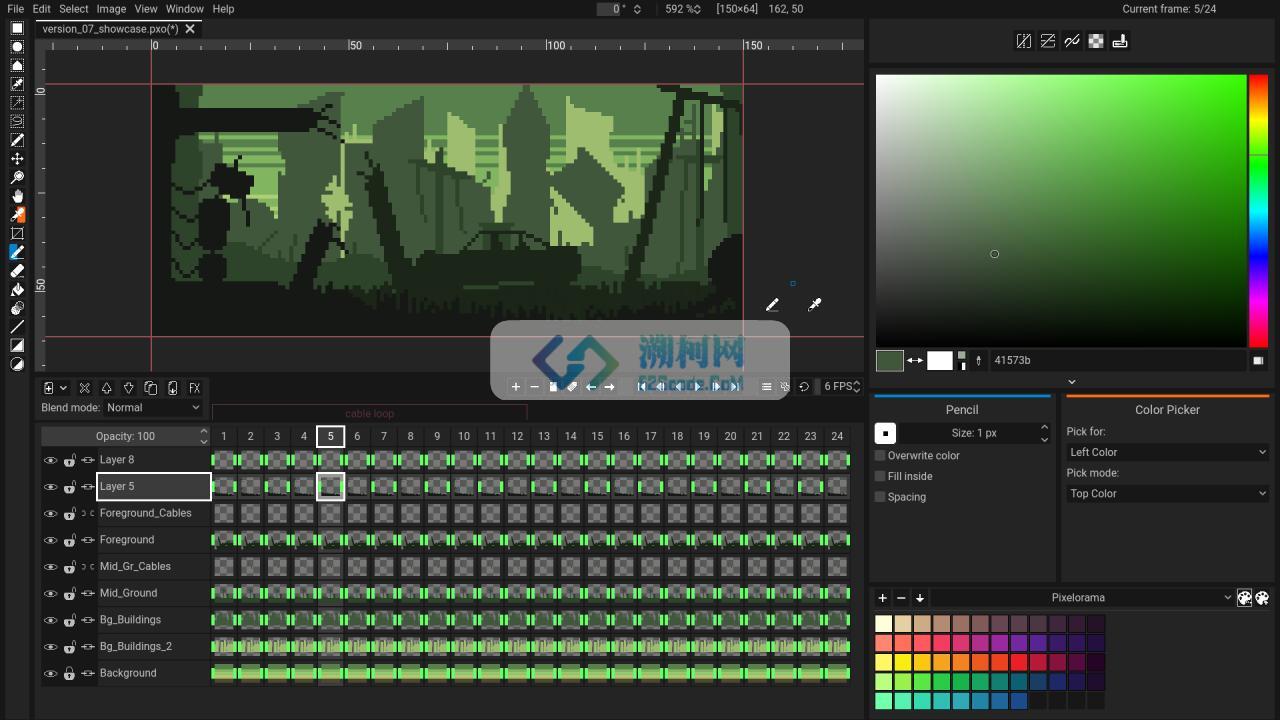Select the Lasso selection tool

coord(17,121)
